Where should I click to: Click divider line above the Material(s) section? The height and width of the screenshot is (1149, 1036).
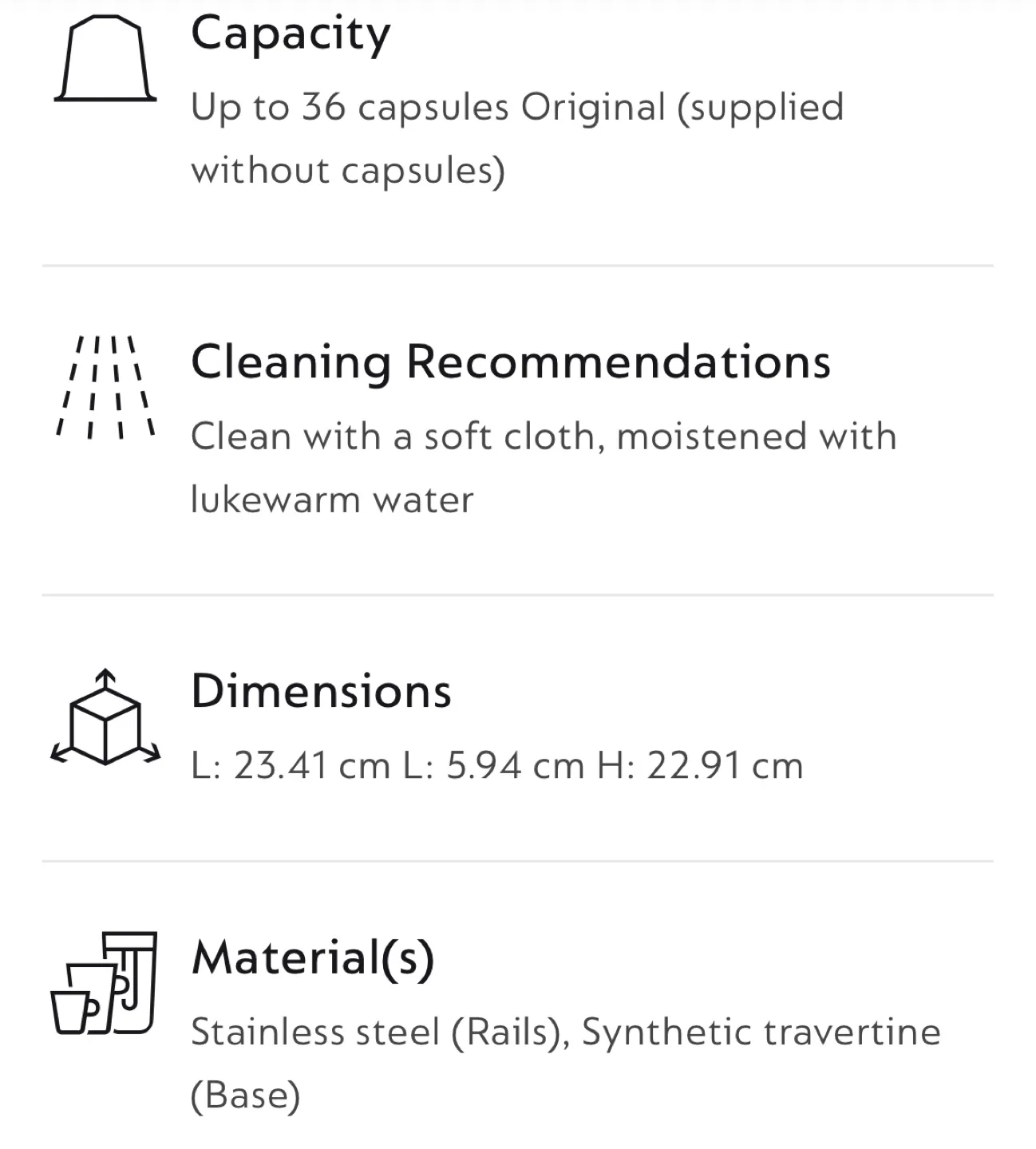click(517, 861)
